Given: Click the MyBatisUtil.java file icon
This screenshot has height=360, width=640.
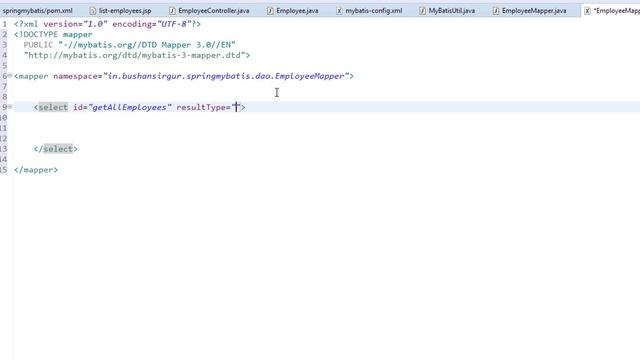Looking at the screenshot, I should pos(422,11).
